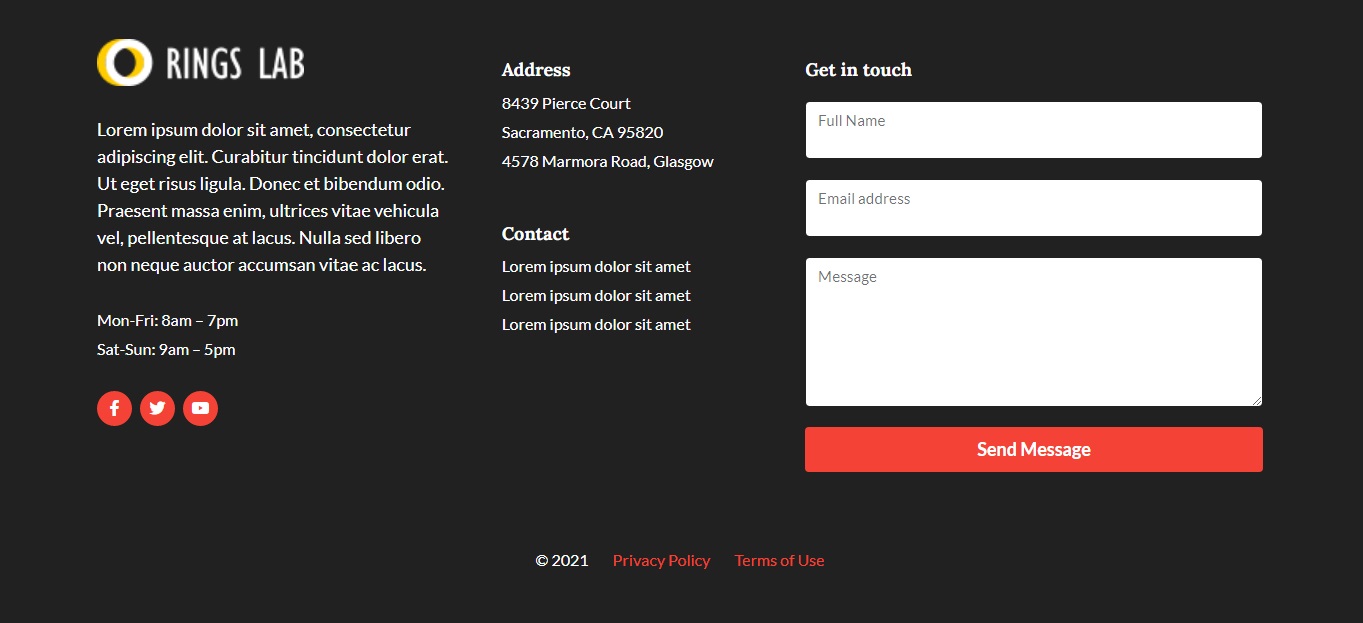Open the YouTube social icon

point(200,408)
